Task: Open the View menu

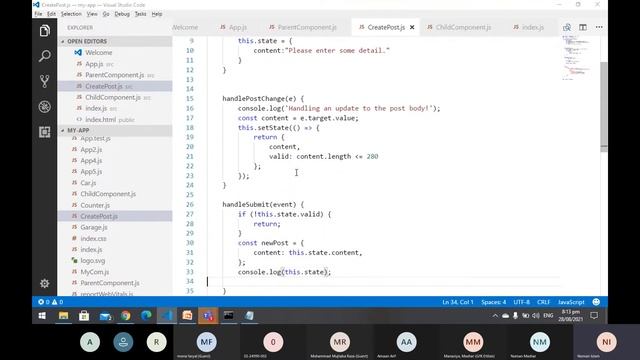Action: [92, 14]
